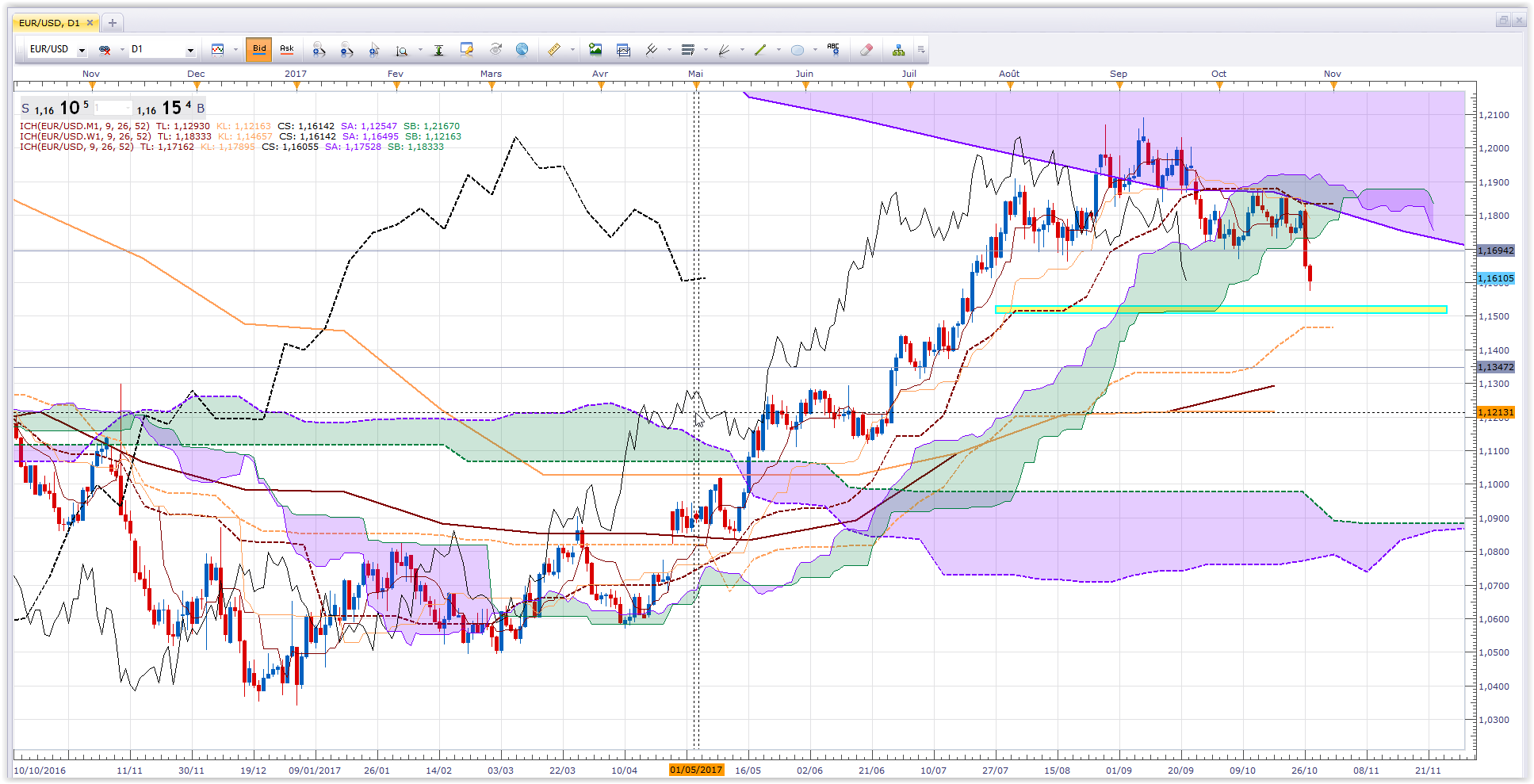Click the chart windows overlay icon

click(x=623, y=50)
